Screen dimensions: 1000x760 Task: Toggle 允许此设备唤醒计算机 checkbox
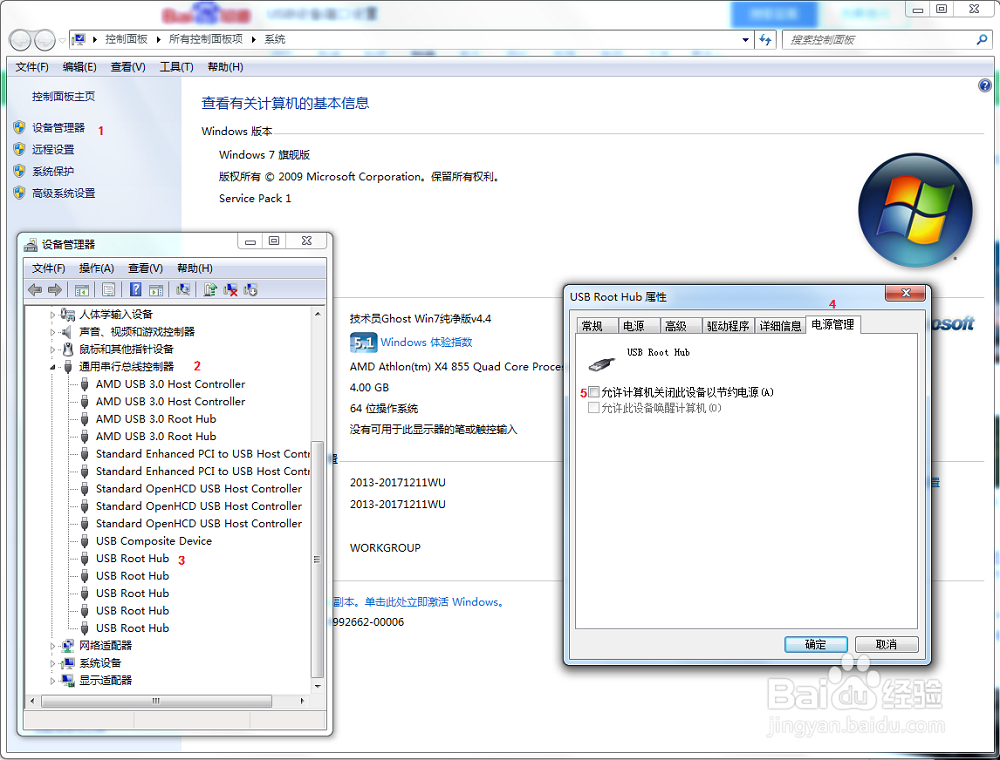[x=594, y=408]
